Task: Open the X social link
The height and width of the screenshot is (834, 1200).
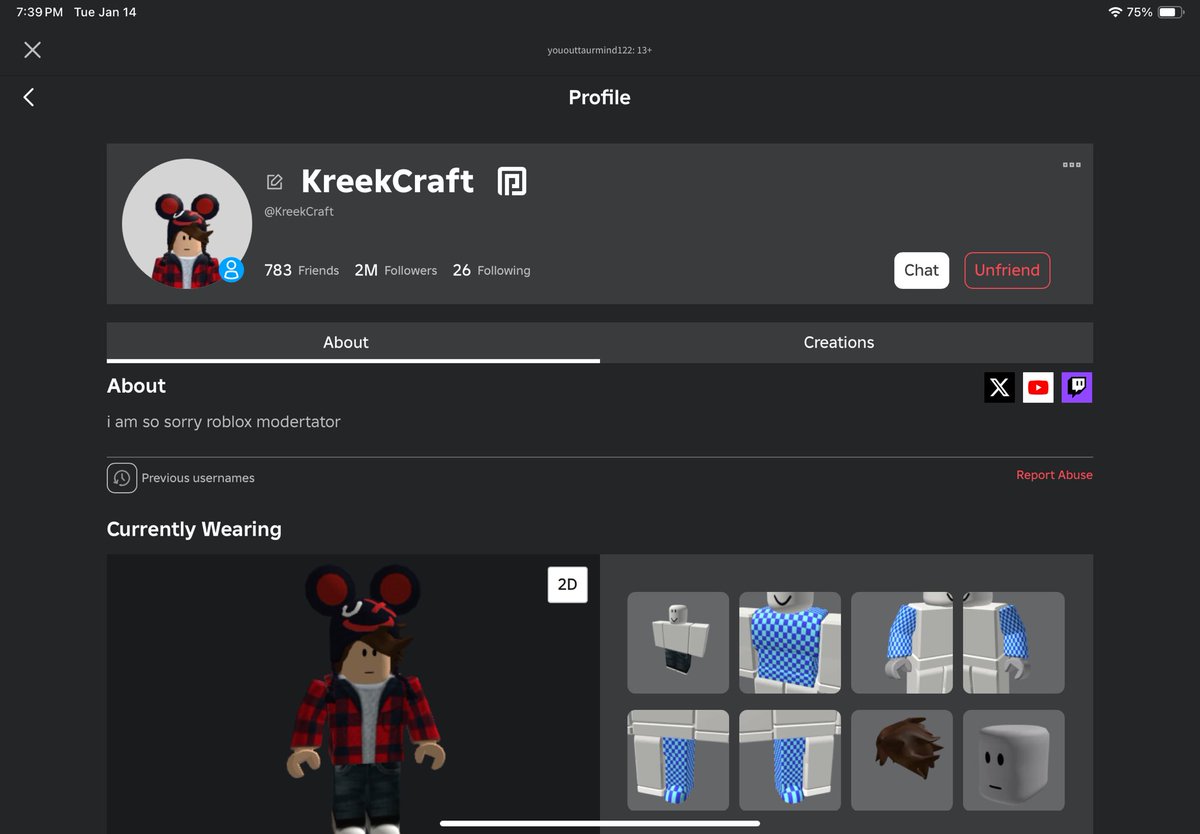Action: coord(999,387)
